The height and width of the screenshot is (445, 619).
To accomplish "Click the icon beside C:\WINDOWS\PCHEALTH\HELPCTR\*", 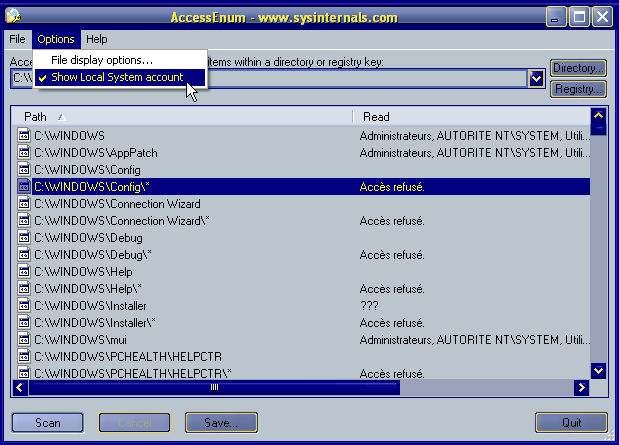I will click(24, 373).
